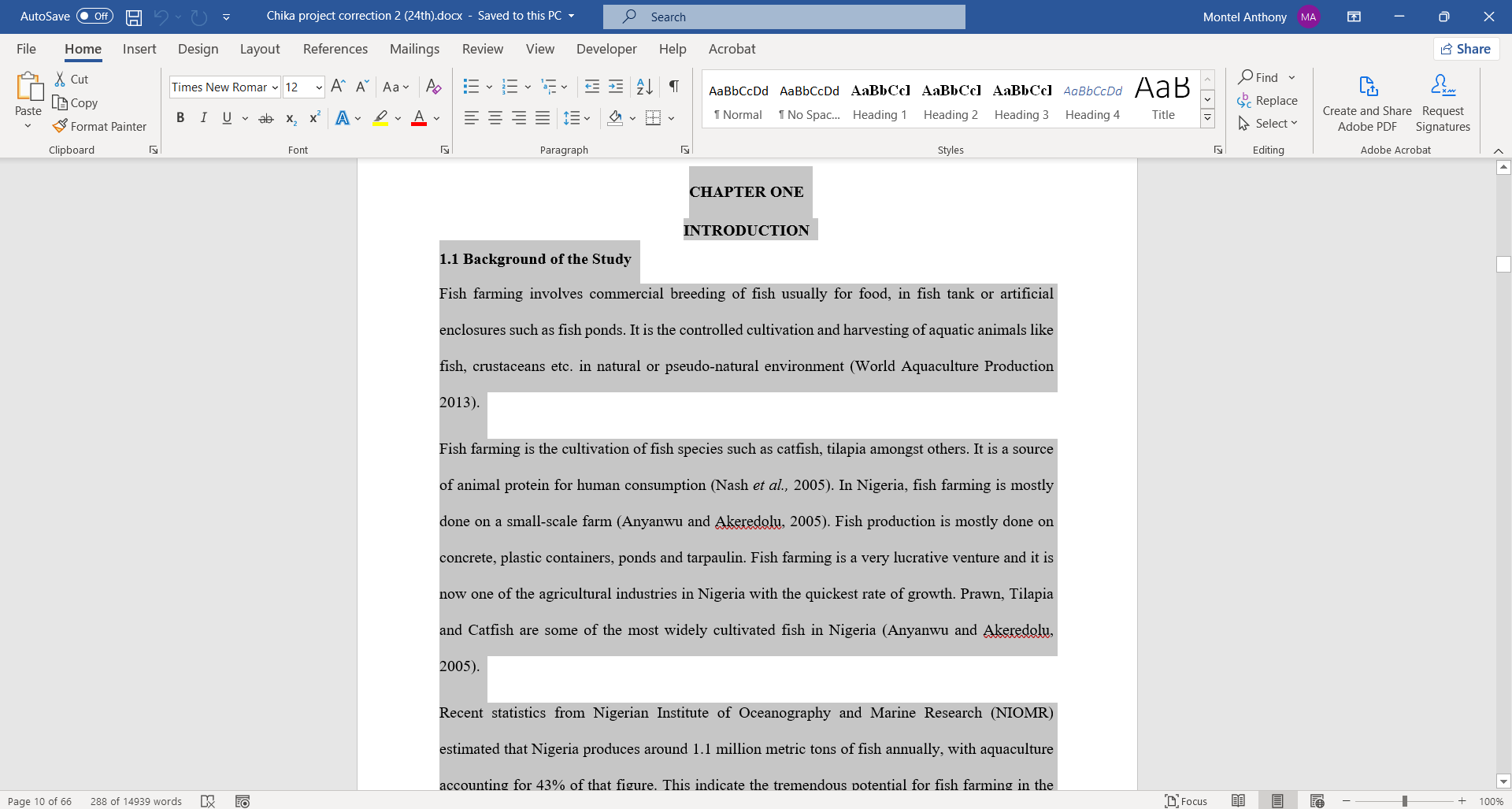This screenshot has height=809, width=1512.
Task: Click the spelling proofing check icon in status bar
Action: (x=208, y=801)
